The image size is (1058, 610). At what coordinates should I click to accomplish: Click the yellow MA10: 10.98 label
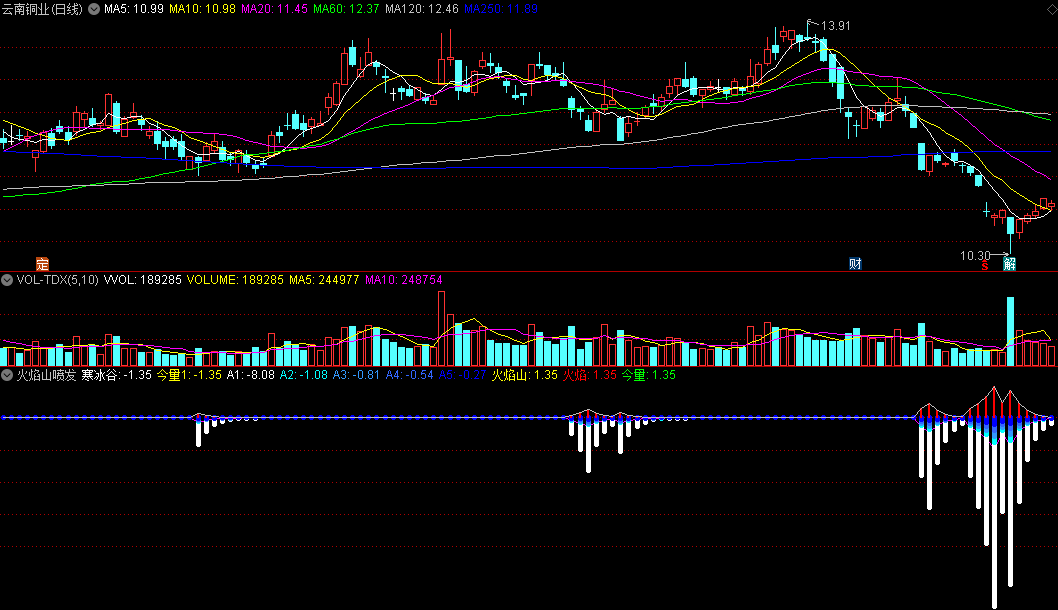point(202,9)
